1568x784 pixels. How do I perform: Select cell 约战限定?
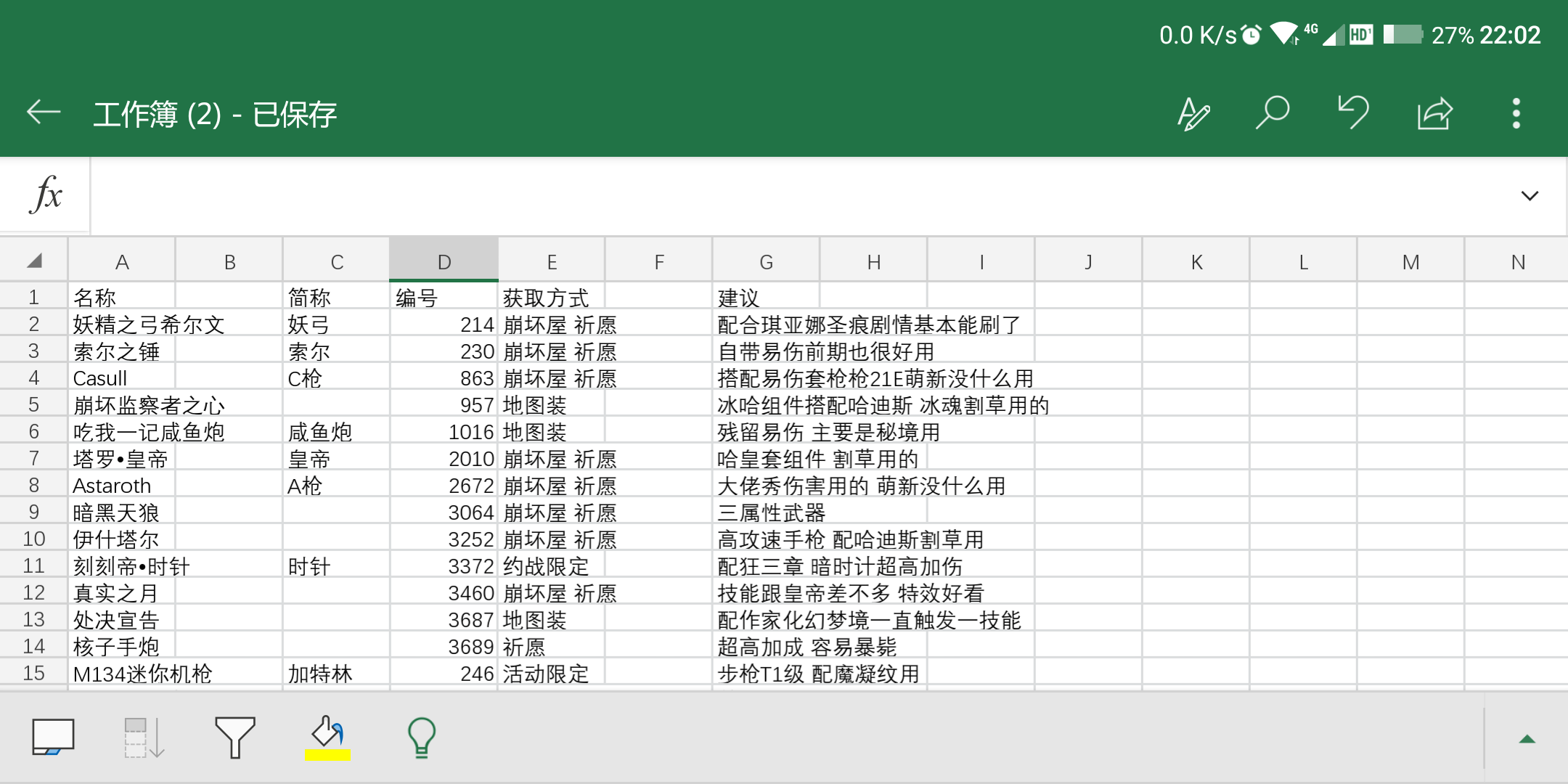(552, 565)
